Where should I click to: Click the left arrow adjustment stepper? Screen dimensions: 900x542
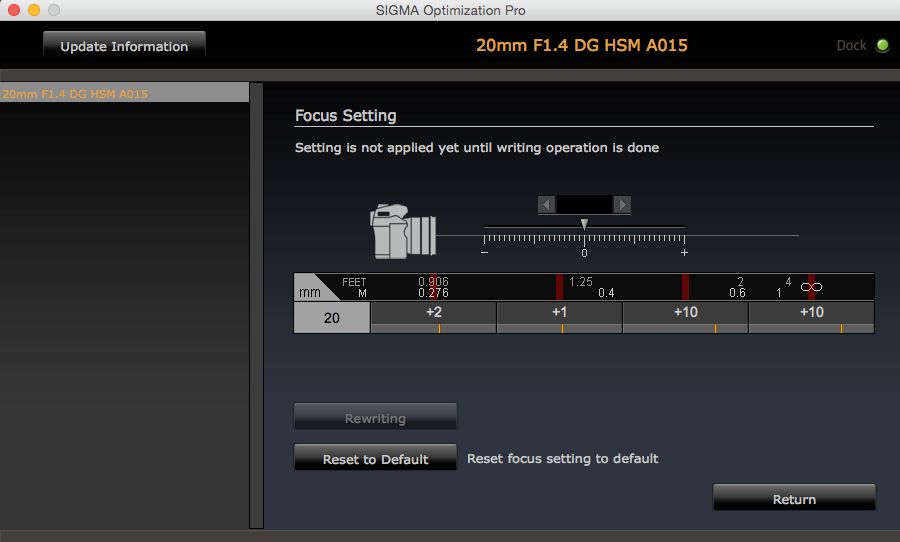tap(546, 204)
